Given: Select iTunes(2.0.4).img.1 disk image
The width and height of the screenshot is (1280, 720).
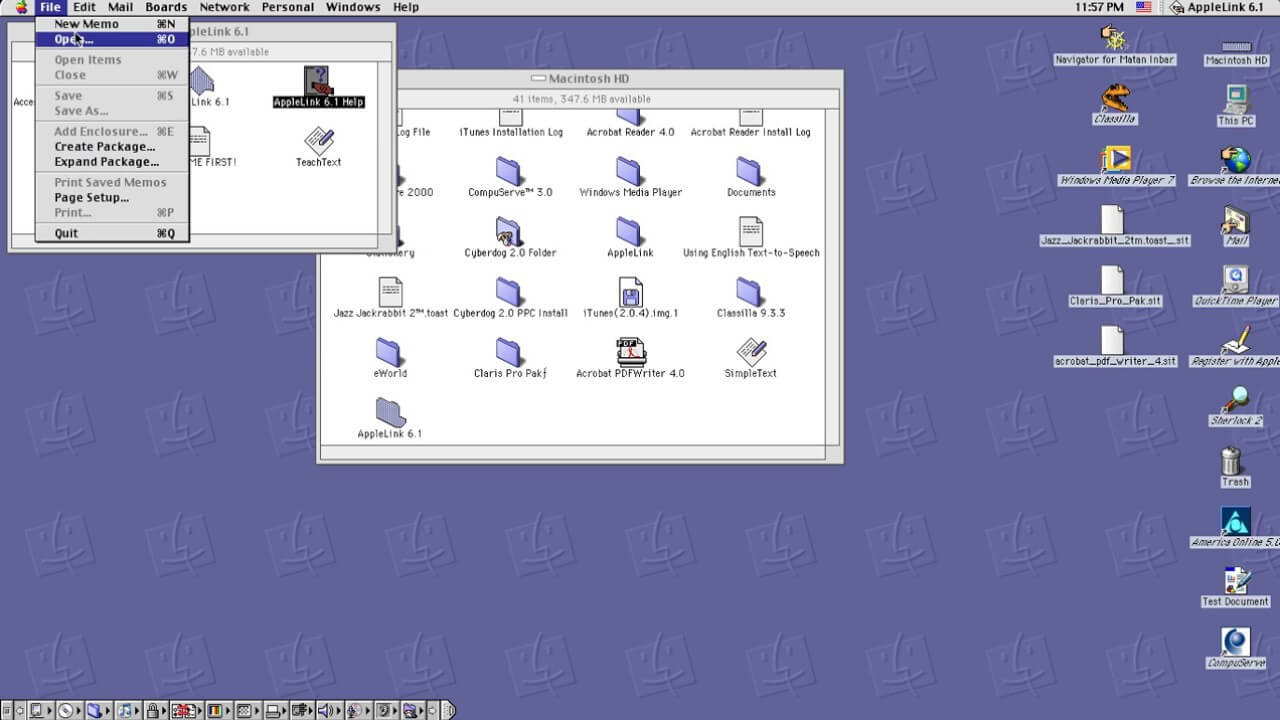Looking at the screenshot, I should (630, 298).
